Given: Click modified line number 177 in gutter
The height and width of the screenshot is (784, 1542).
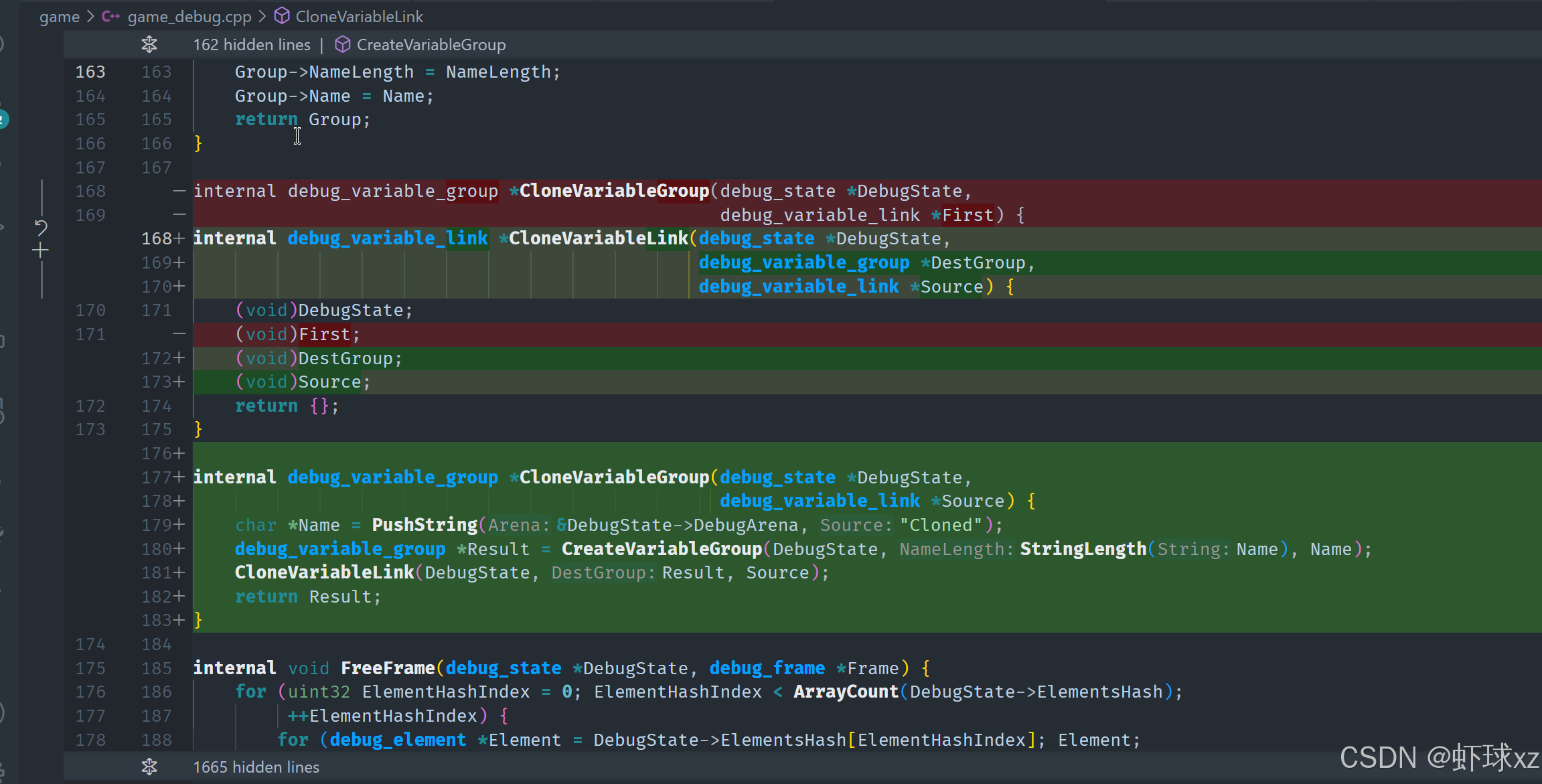Looking at the screenshot, I should coord(157,477).
